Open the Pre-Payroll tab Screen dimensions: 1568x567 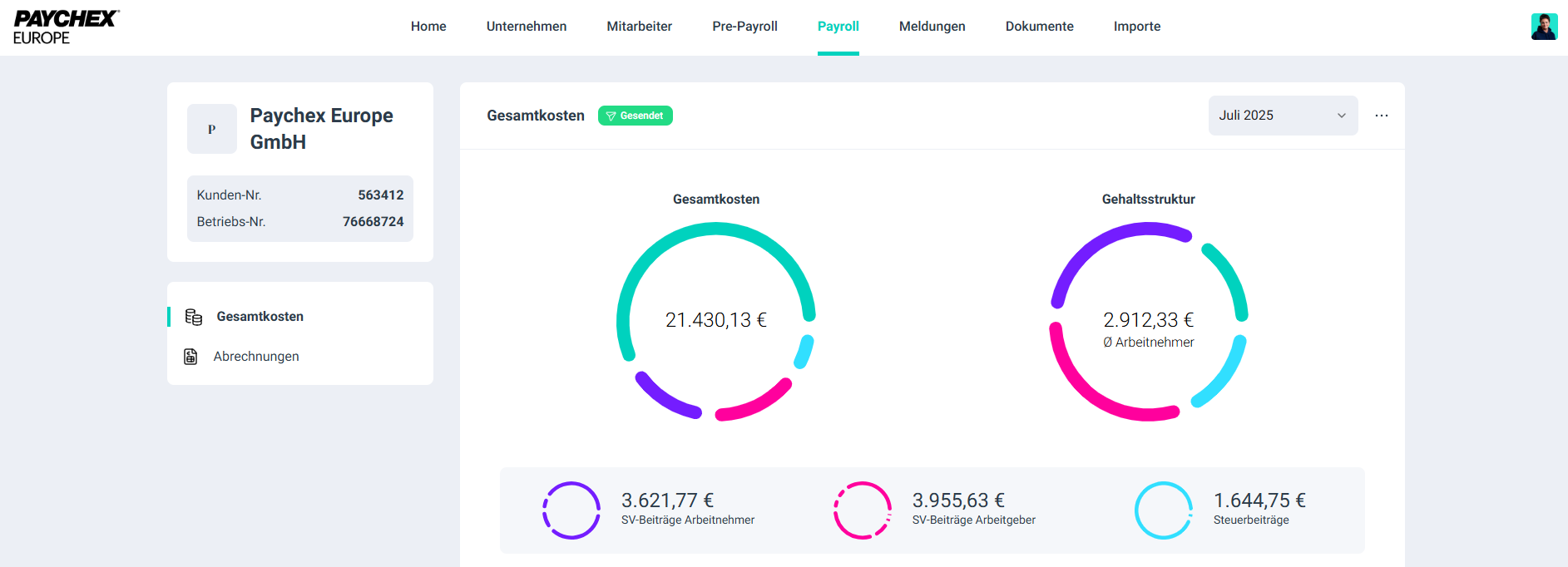pos(744,27)
